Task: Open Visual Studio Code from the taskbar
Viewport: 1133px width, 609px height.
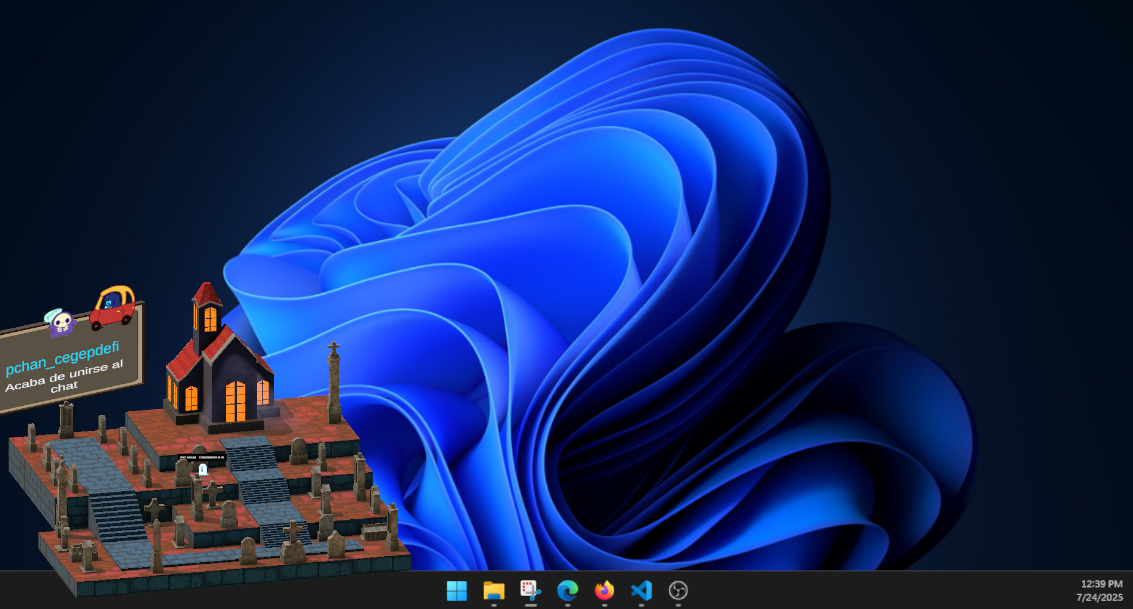Action: (641, 591)
